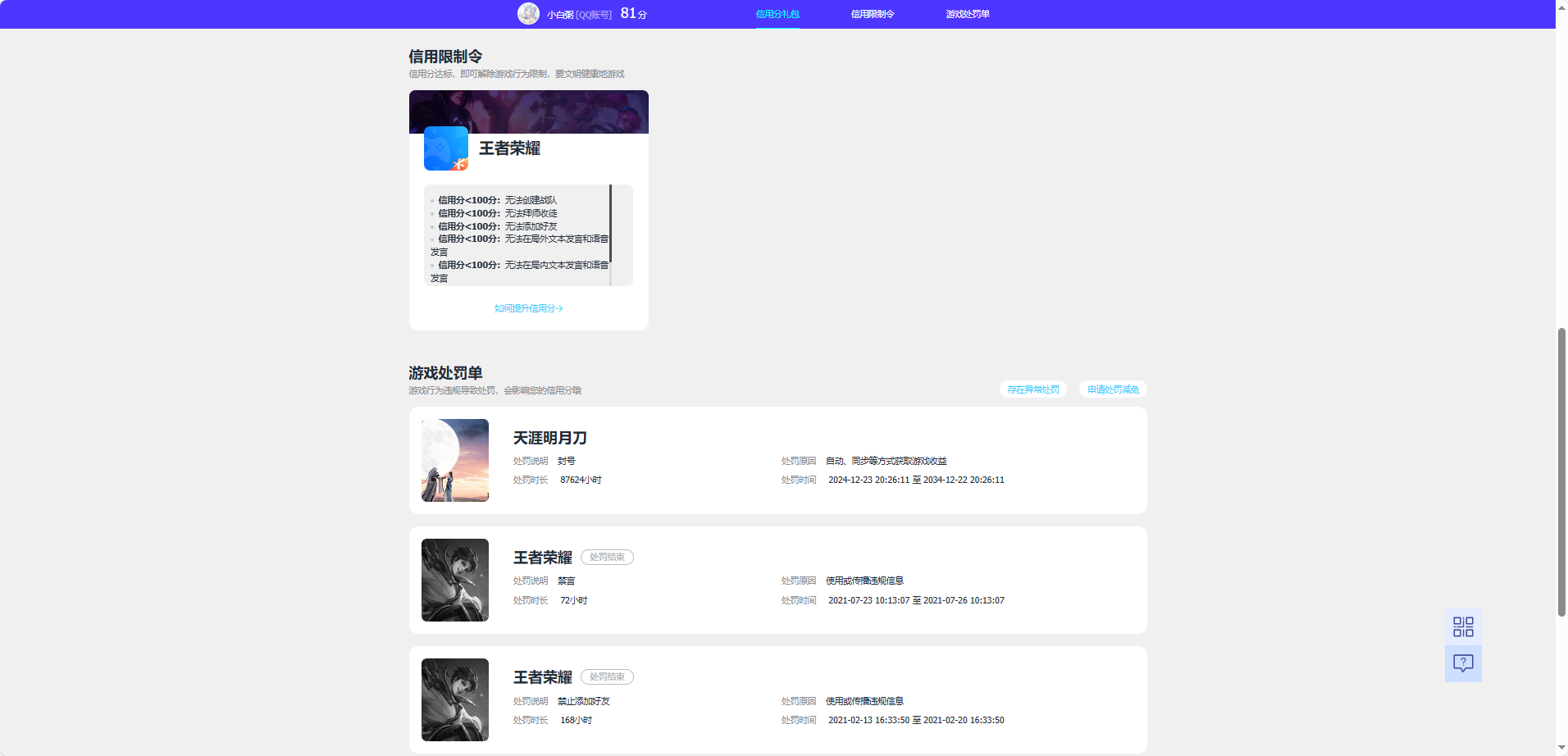Switch to the 游戏处罚单 tab
The width and height of the screenshot is (1568, 756).
[x=966, y=14]
